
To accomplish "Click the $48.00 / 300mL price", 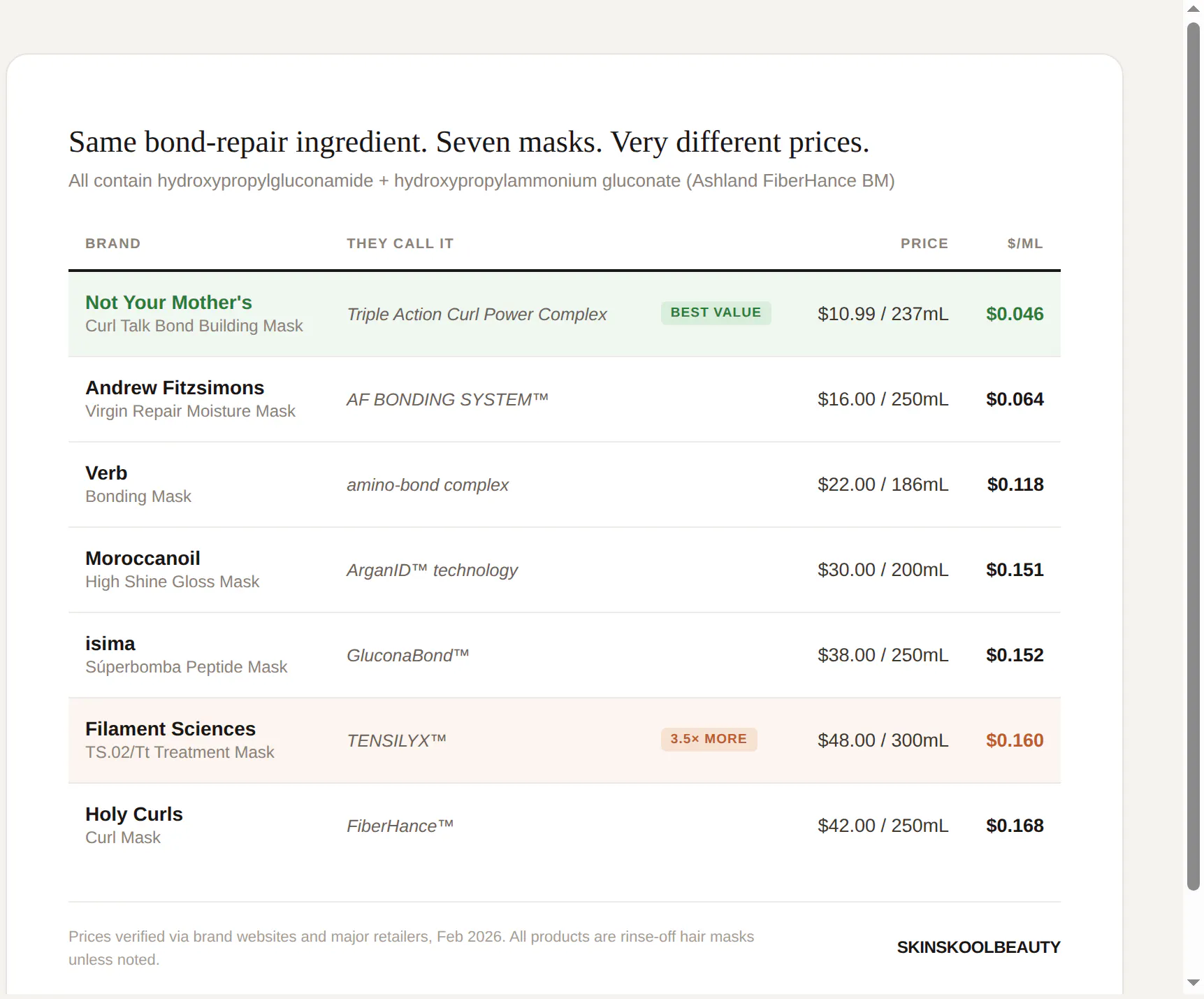I will (x=883, y=740).
